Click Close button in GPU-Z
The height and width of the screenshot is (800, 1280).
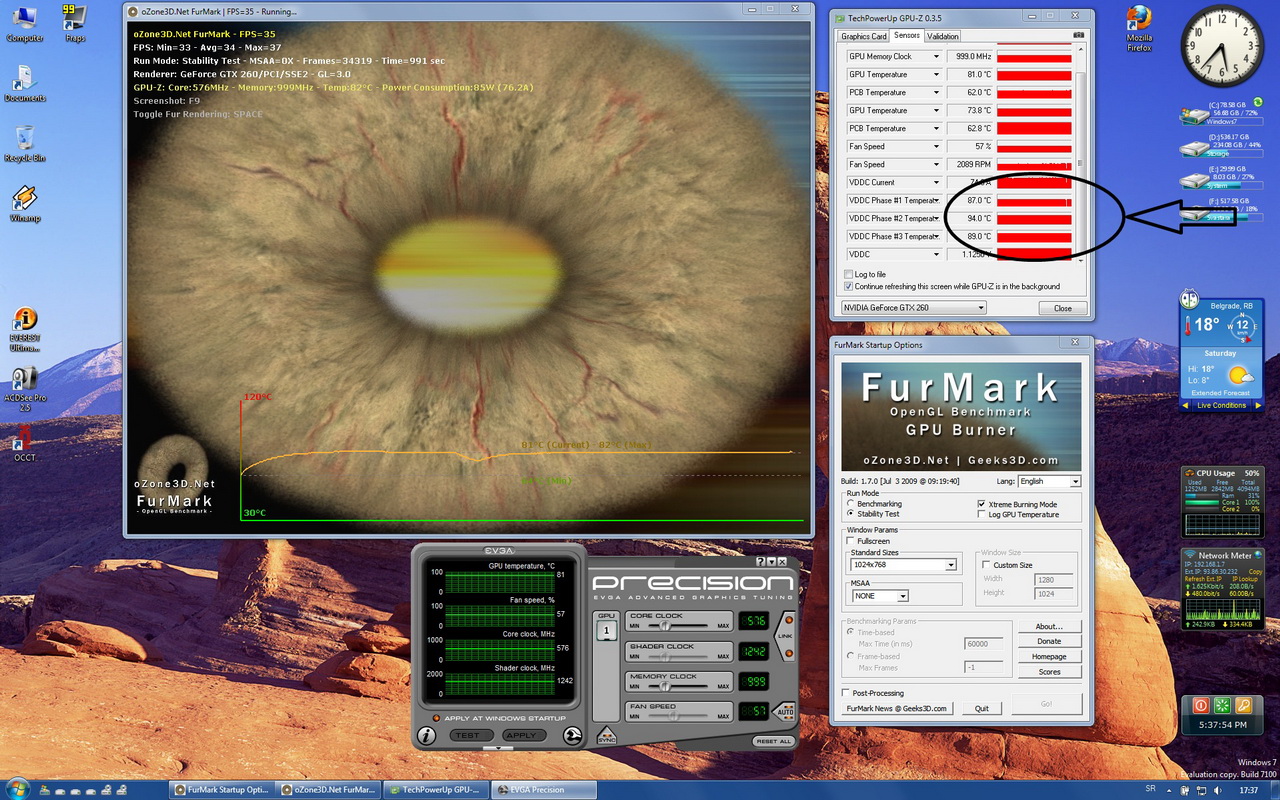(1063, 308)
